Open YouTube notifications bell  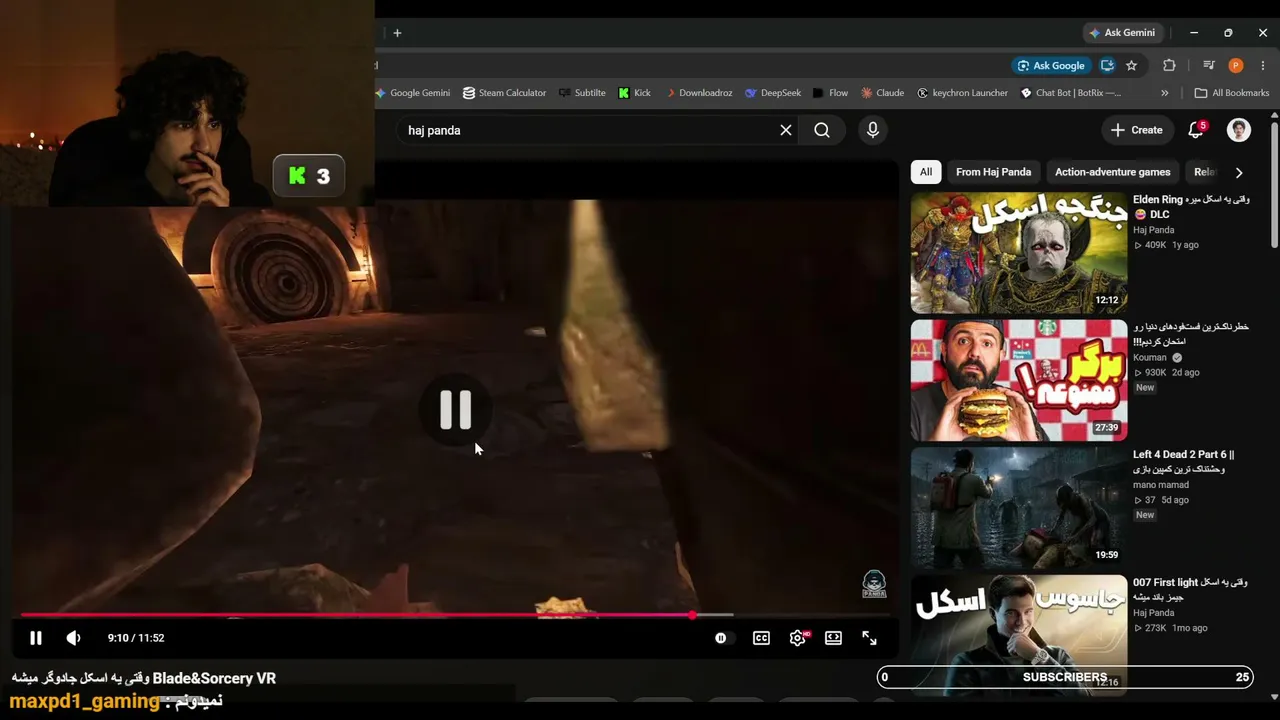point(1196,130)
